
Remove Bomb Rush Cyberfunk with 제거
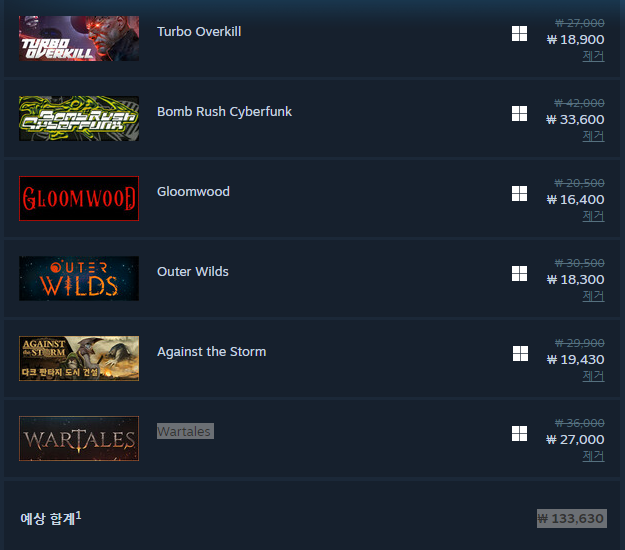click(593, 136)
